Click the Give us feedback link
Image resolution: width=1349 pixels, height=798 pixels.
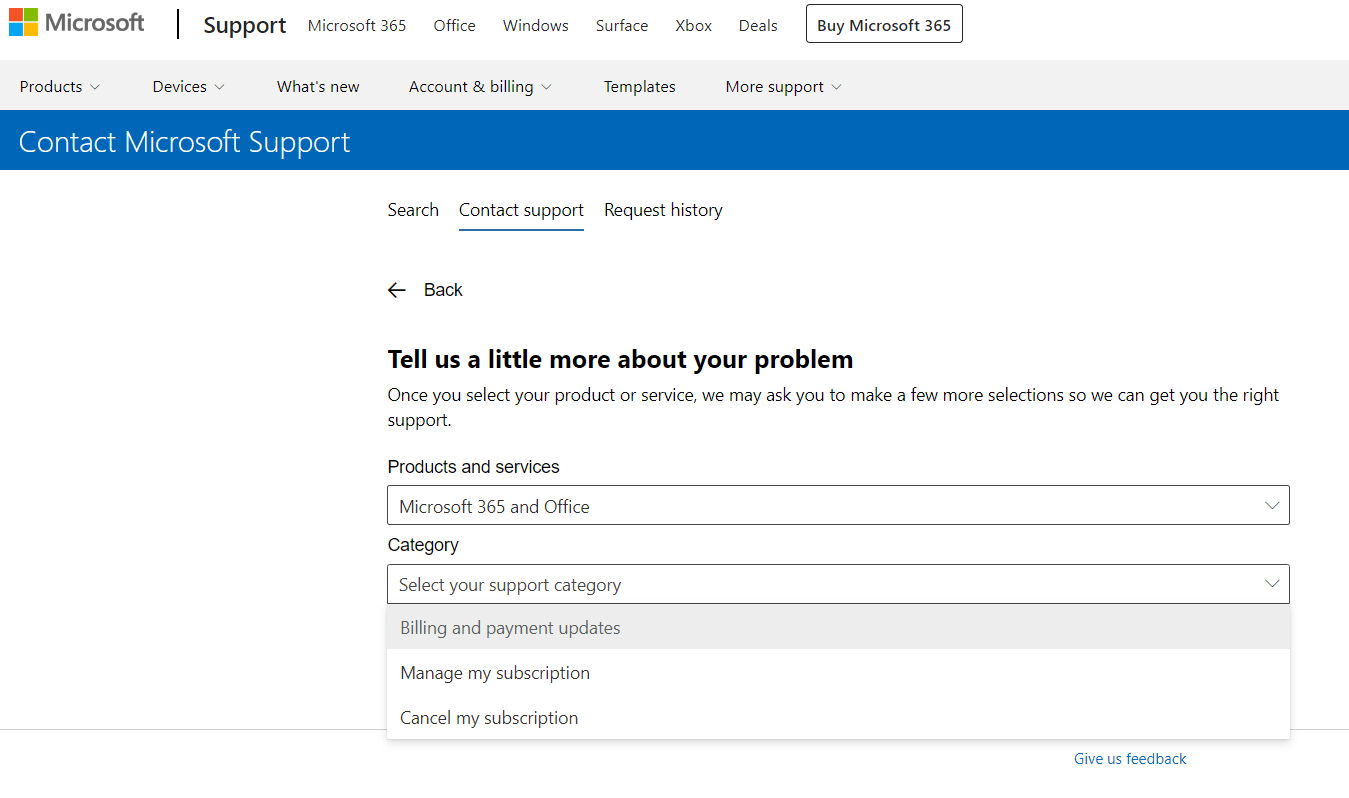[1130, 759]
